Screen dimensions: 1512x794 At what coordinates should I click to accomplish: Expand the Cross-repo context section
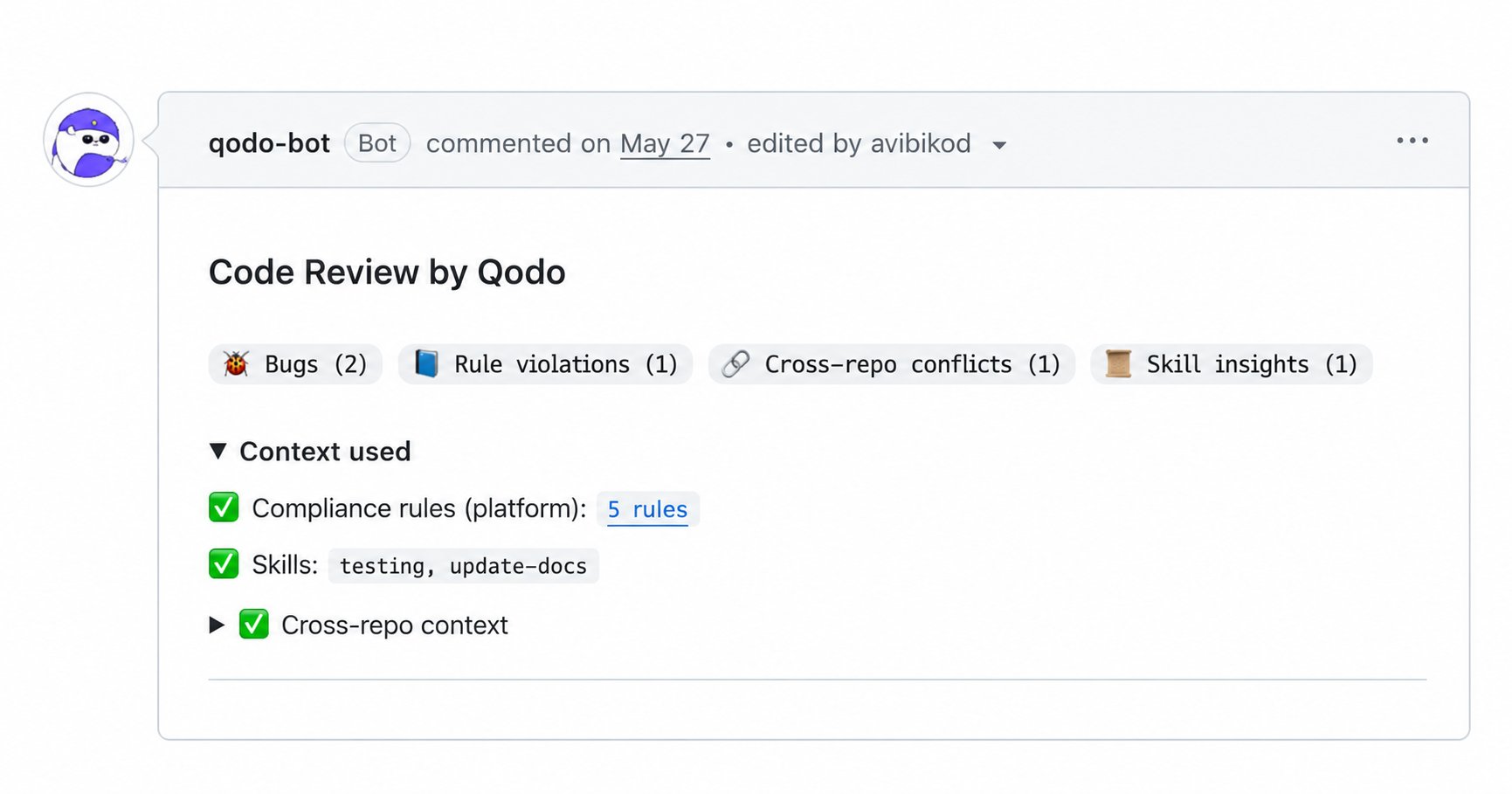(x=217, y=625)
